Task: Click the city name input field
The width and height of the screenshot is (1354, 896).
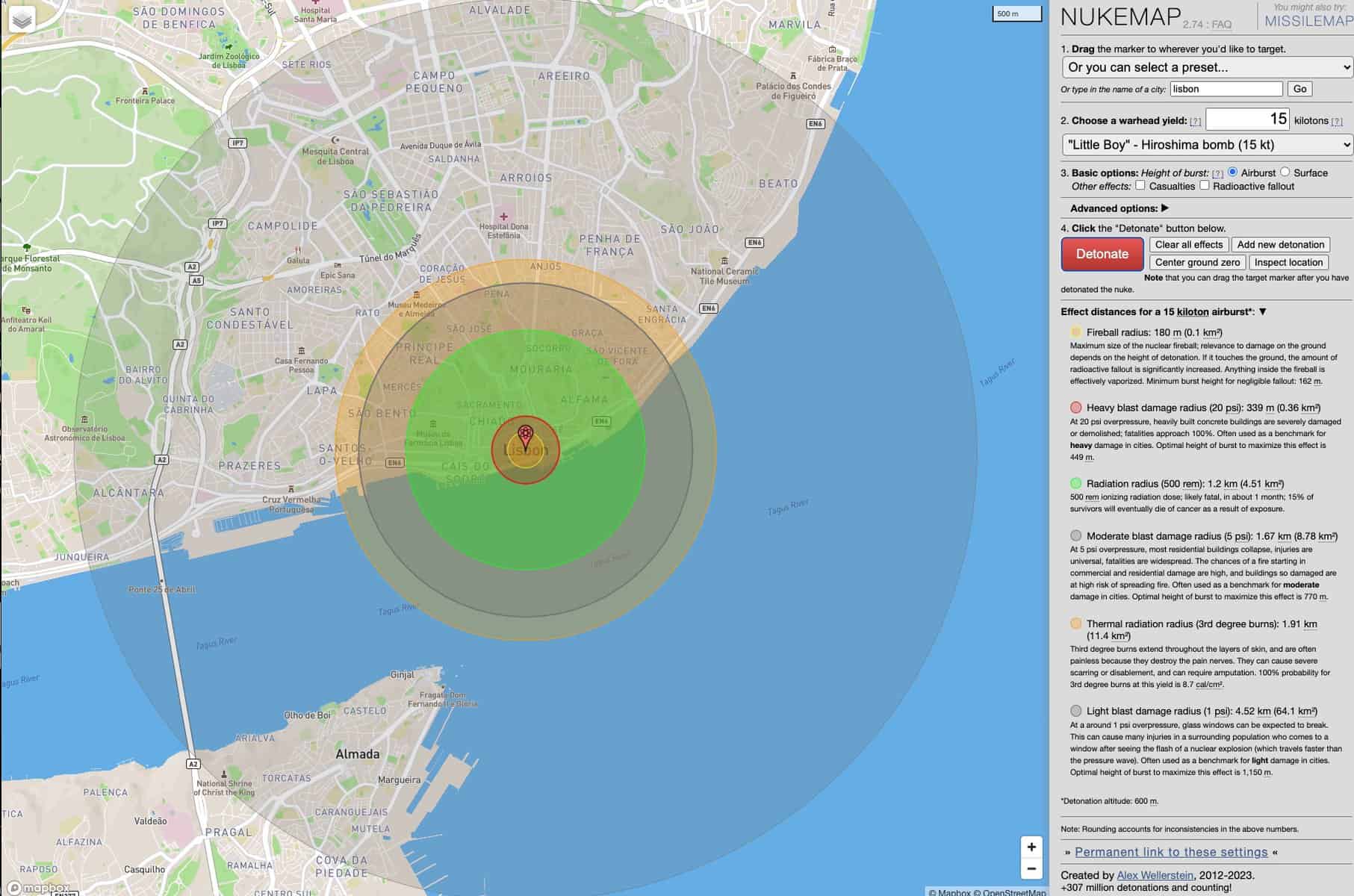Action: tap(1226, 89)
